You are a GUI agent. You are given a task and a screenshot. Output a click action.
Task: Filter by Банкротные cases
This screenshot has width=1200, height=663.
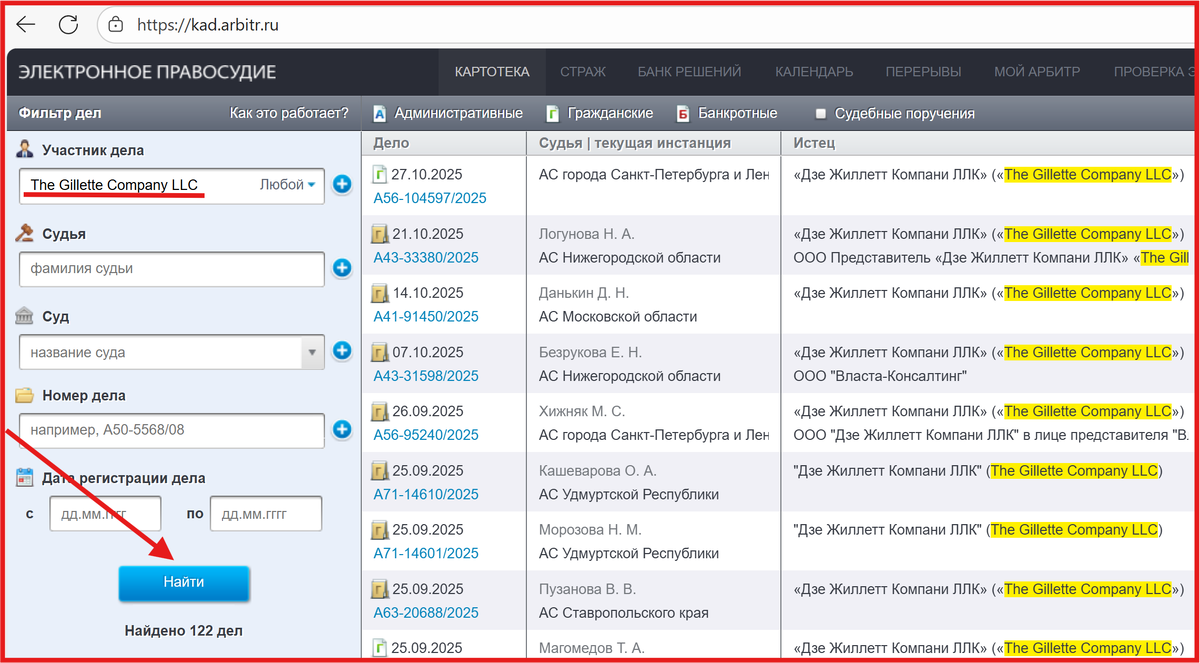point(727,113)
